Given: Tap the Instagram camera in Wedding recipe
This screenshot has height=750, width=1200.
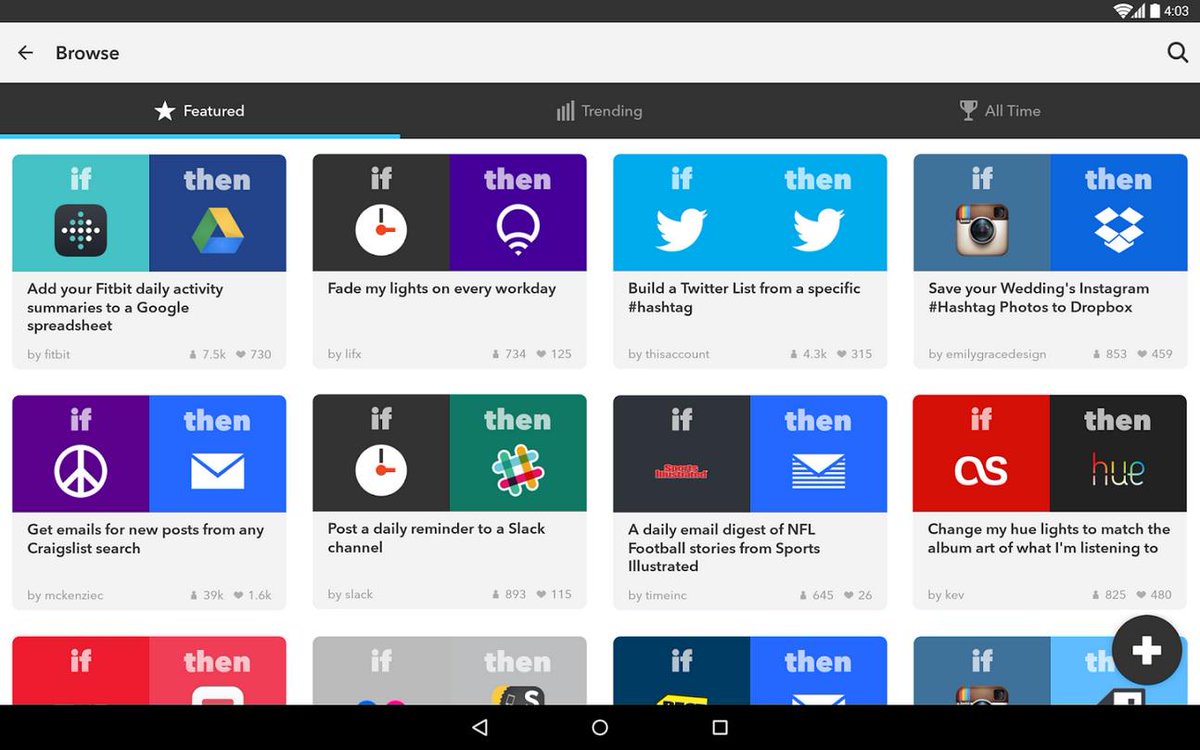Looking at the screenshot, I should click(982, 230).
